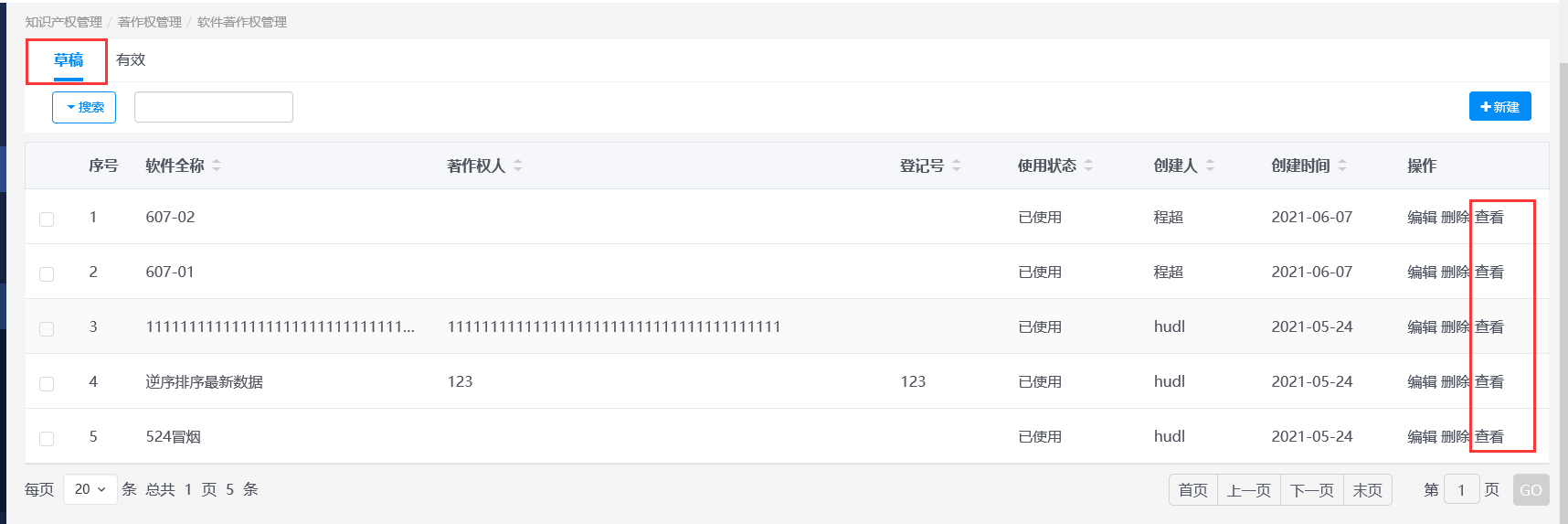1568x524 pixels.
Task: Open the 有效 tab
Action: [131, 60]
